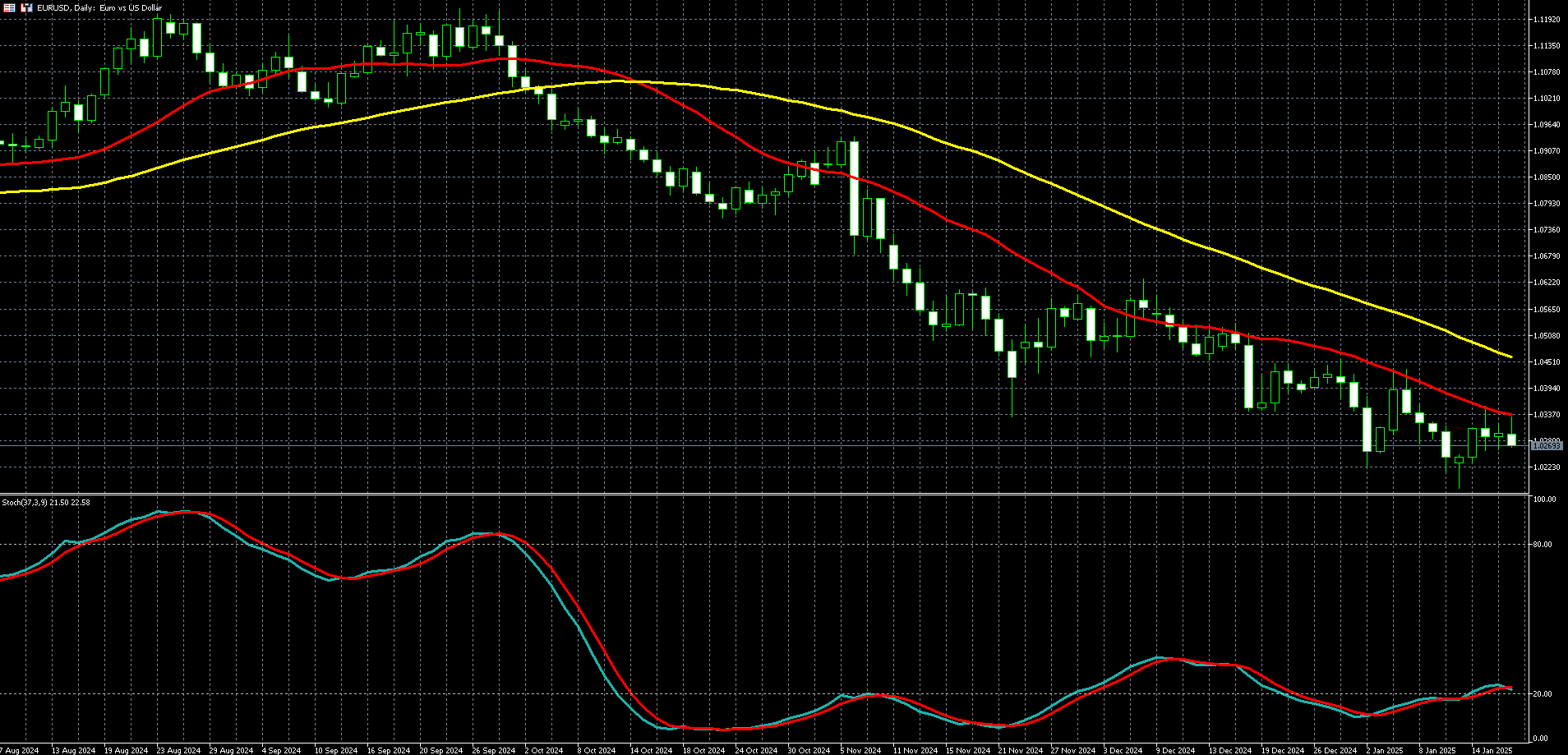This screenshot has height=755, width=1568.
Task: Click the 1.03370 price scale label
Action: point(1547,414)
